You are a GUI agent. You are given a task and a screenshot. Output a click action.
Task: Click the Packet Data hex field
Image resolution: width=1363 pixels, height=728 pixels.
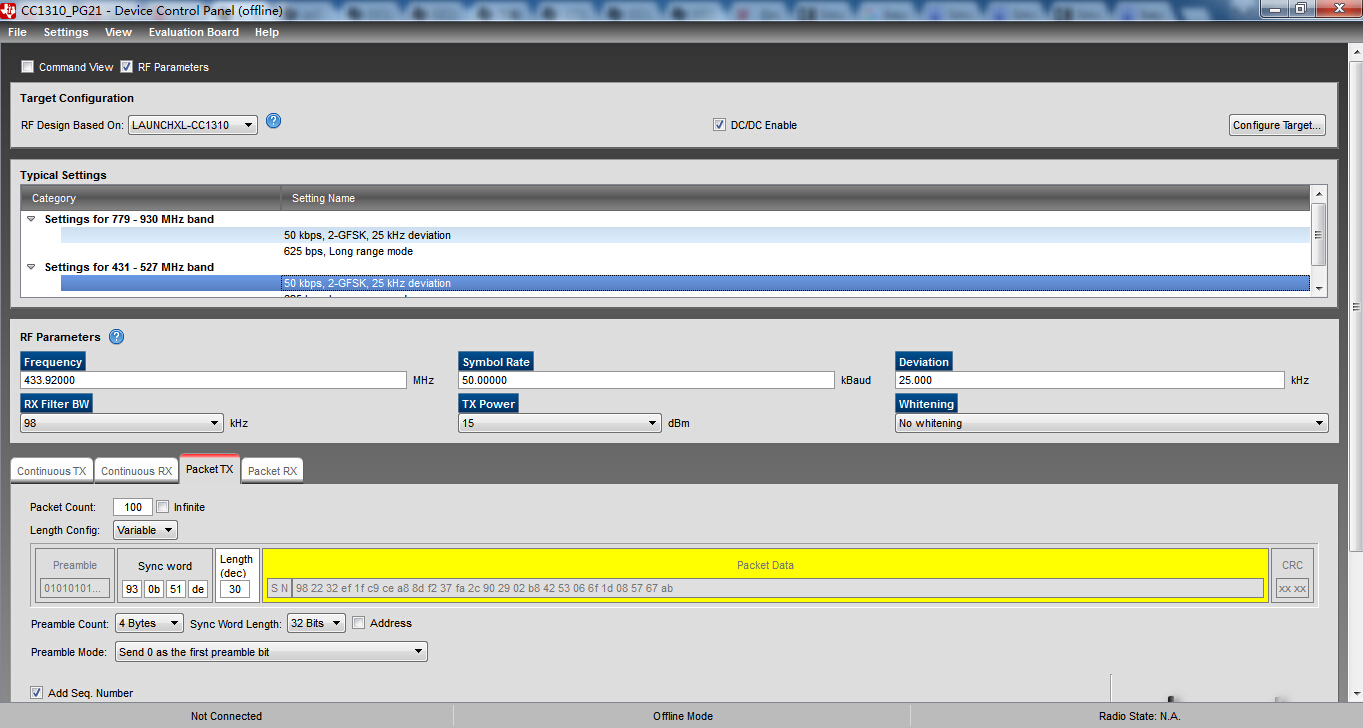click(777, 588)
